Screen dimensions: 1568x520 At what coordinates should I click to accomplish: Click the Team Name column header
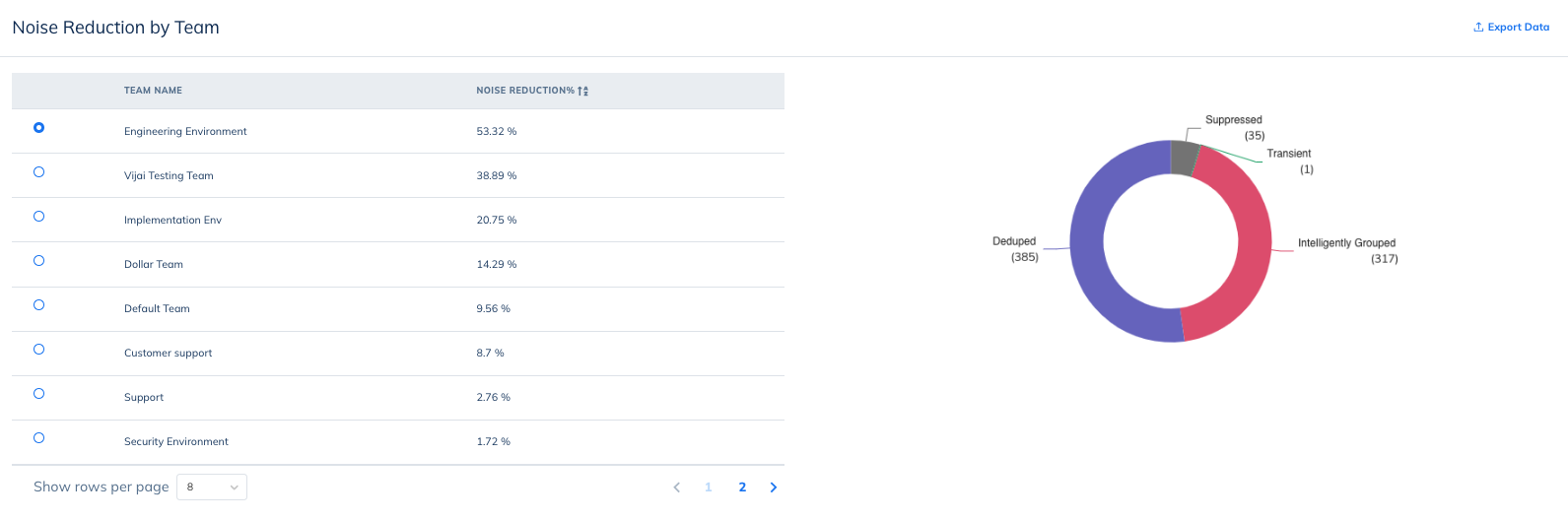(153, 91)
